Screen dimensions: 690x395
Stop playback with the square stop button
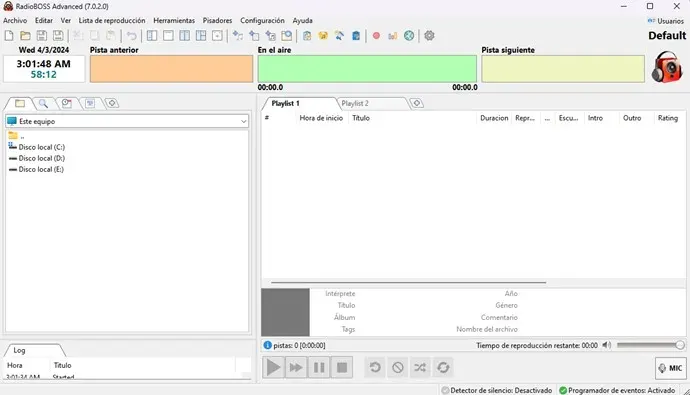342,367
